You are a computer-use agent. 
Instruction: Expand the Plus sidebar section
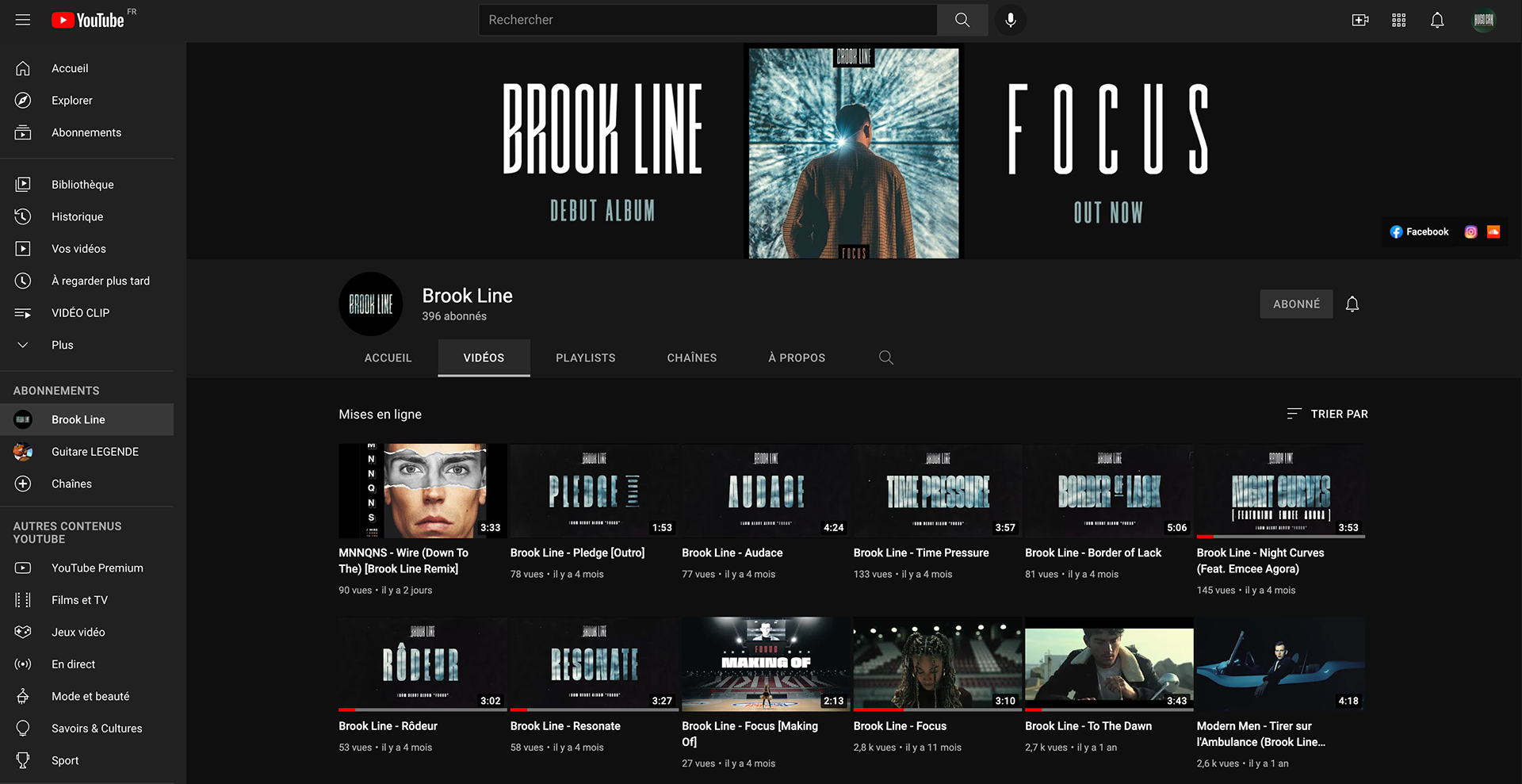click(x=87, y=345)
